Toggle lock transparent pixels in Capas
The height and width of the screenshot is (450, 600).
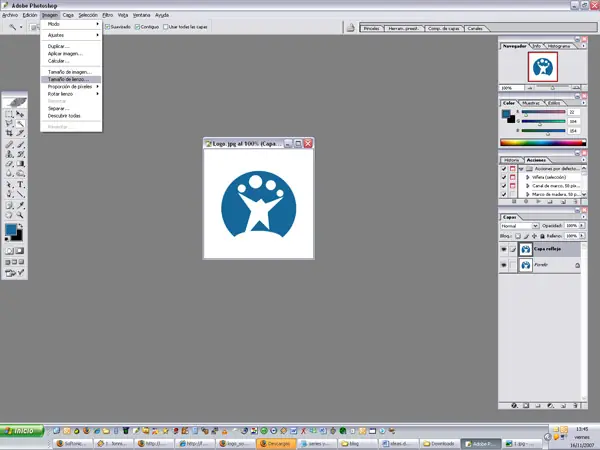click(518, 236)
